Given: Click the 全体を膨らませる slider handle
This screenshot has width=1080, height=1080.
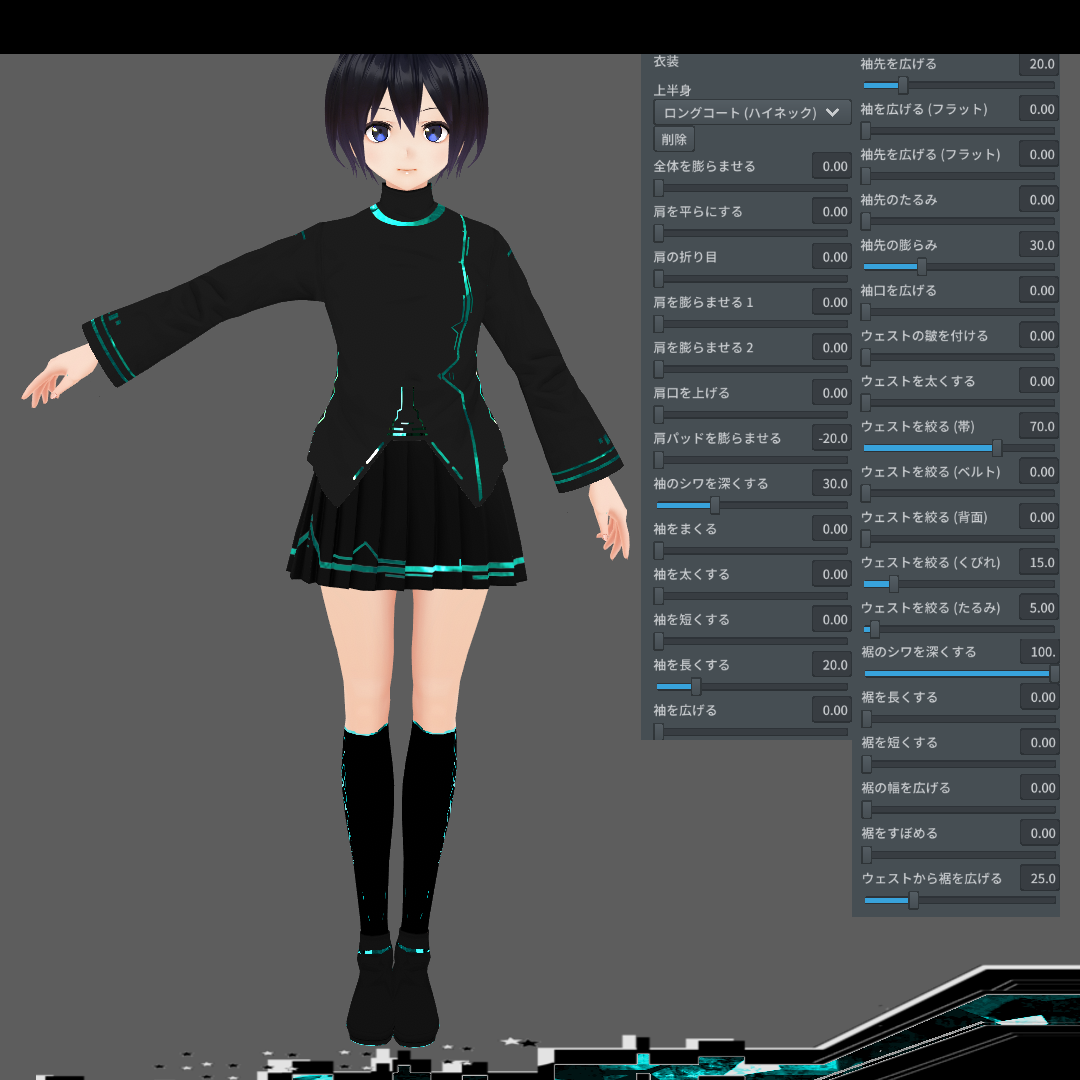Looking at the screenshot, I should coord(659,188).
